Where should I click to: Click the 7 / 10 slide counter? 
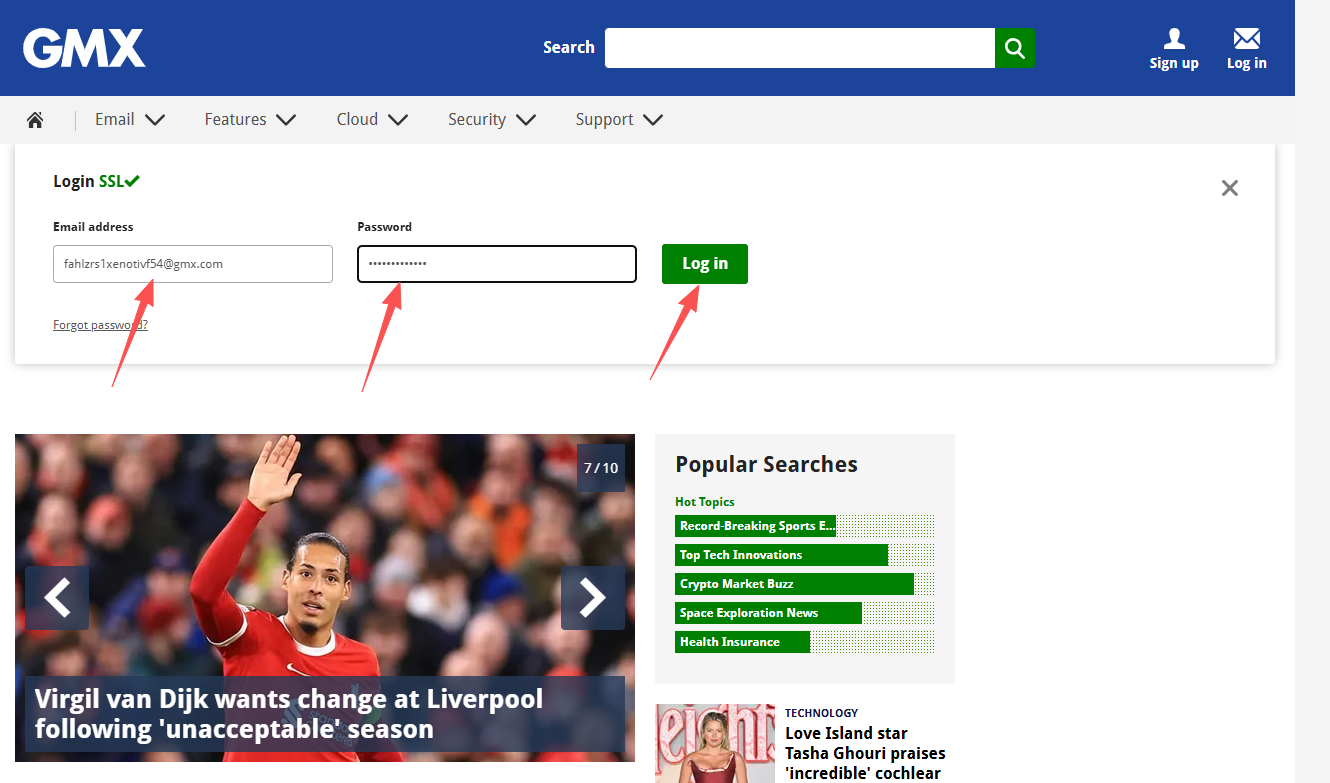pos(601,468)
